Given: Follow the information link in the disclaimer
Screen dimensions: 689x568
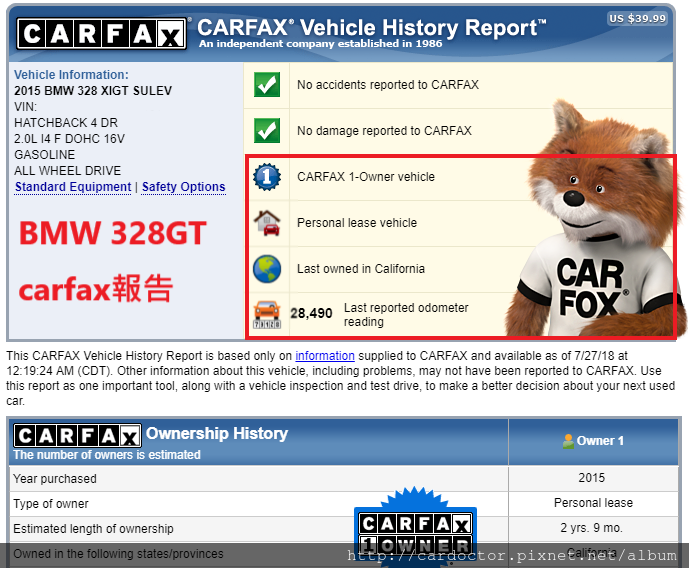Looking at the screenshot, I should pyautogui.click(x=325, y=356).
